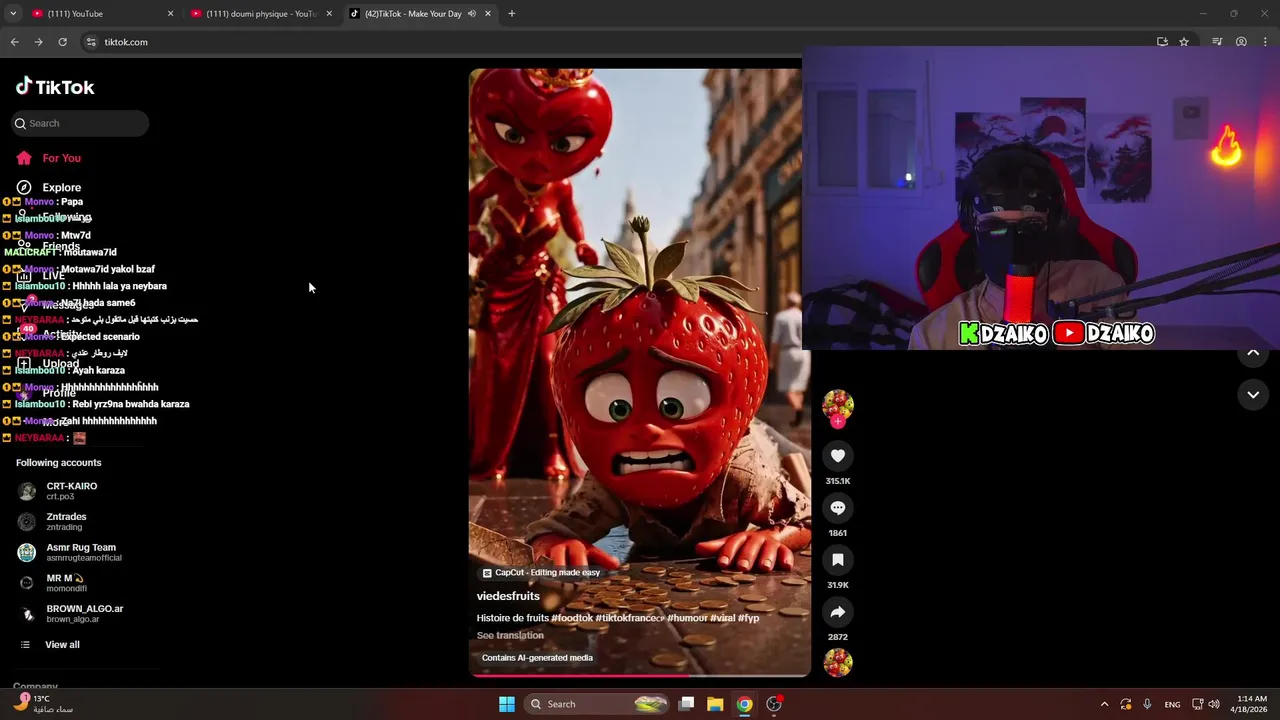Click the #humour hashtag
1280x720 pixels.
pos(687,618)
